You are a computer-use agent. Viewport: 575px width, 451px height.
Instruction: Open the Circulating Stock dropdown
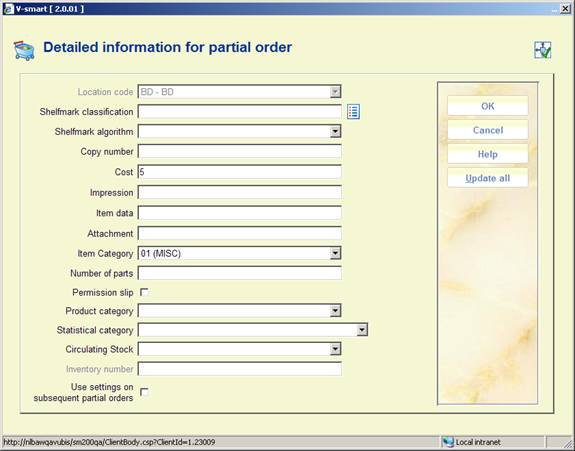pos(335,349)
